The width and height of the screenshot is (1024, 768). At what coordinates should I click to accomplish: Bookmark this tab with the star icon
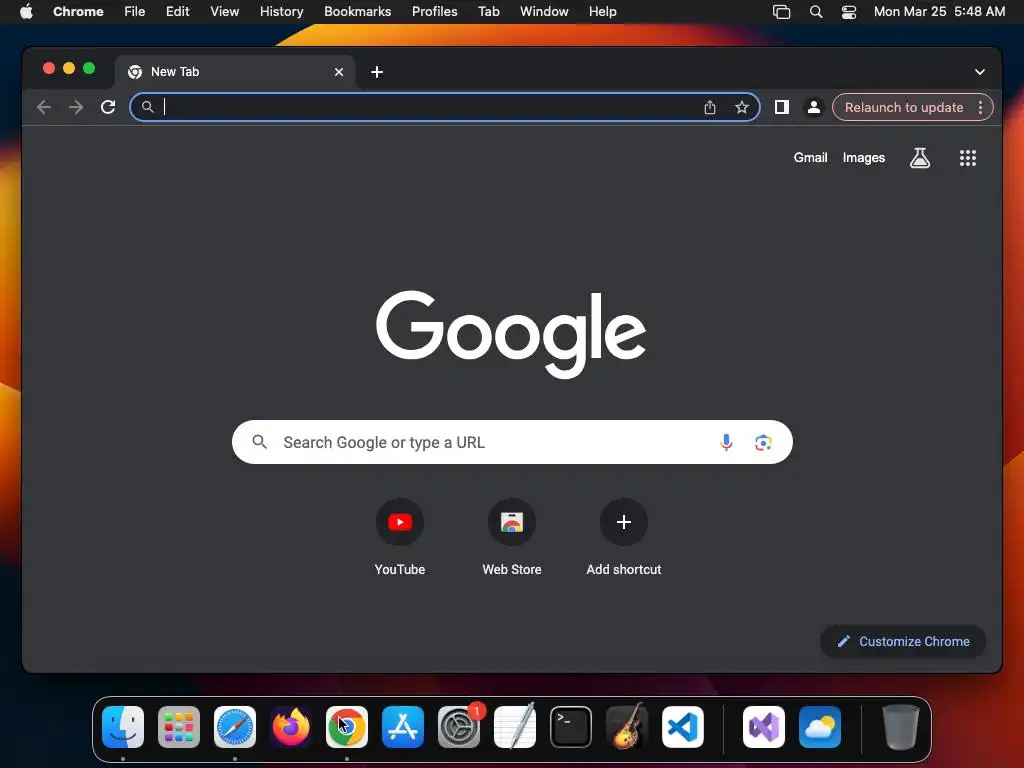point(741,107)
